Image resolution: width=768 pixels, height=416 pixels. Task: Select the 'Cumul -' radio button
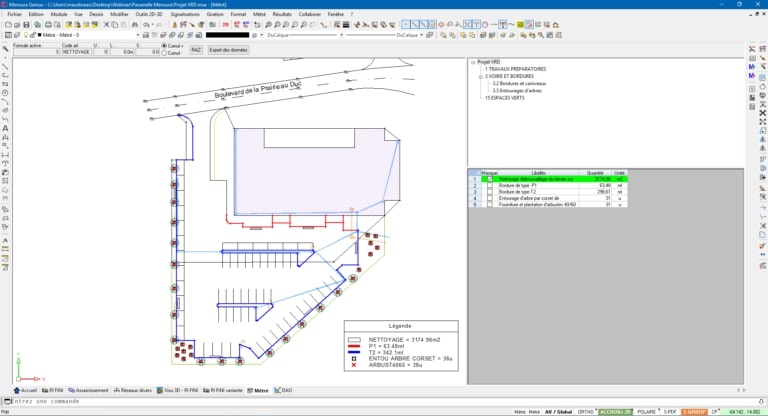[164, 53]
